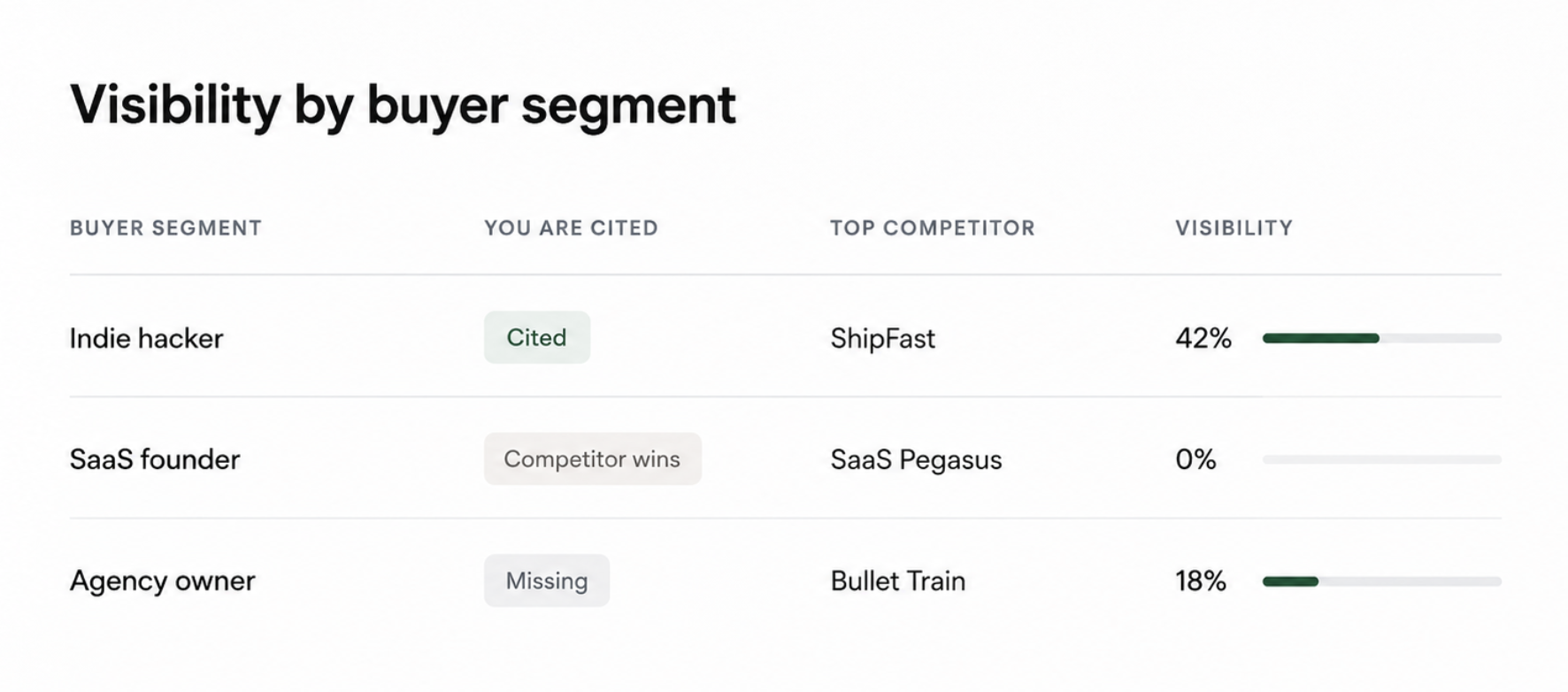Open the SaaS founder segment row

[786, 458]
